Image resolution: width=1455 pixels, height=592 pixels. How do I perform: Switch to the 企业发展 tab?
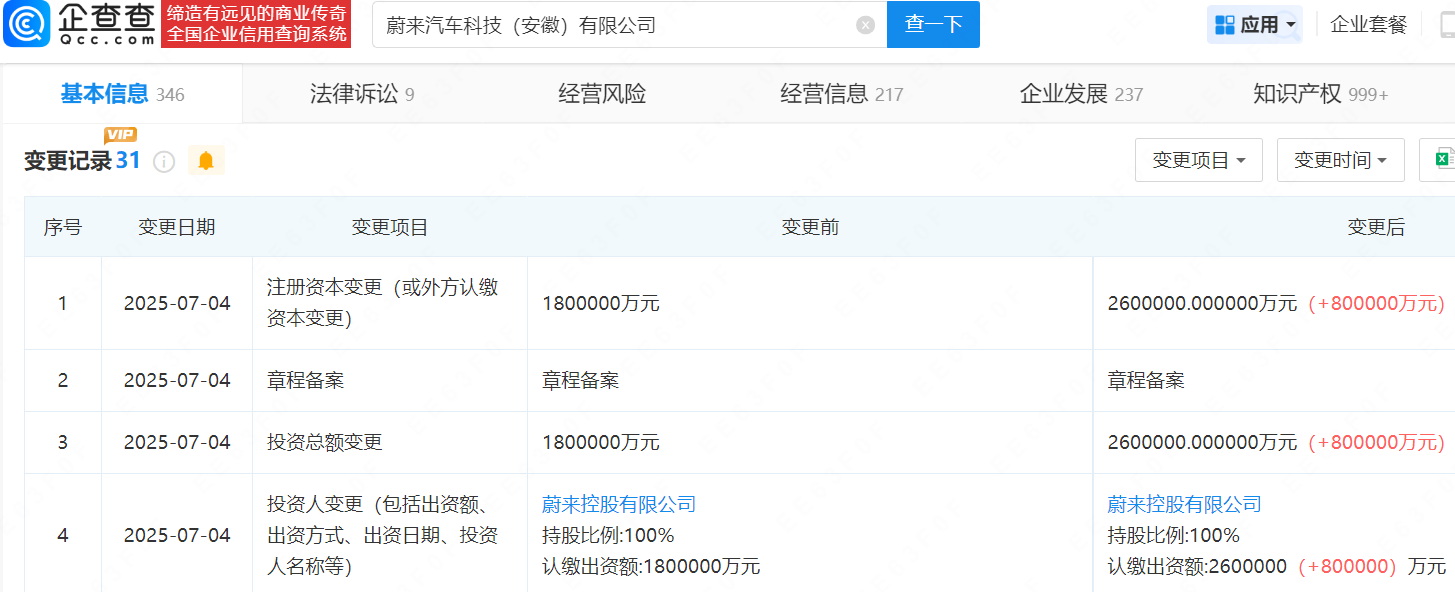point(1081,94)
